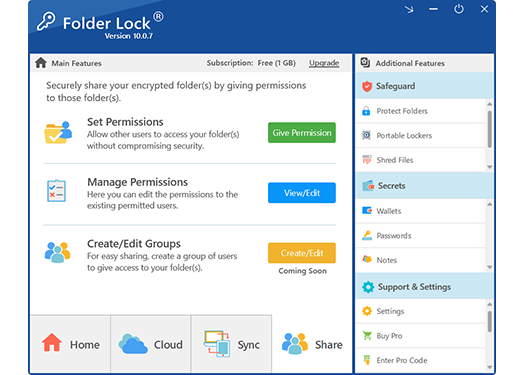Click the Support & Settings scrollbar thumb
Viewport: 525px width, 375px height.
click(490, 321)
